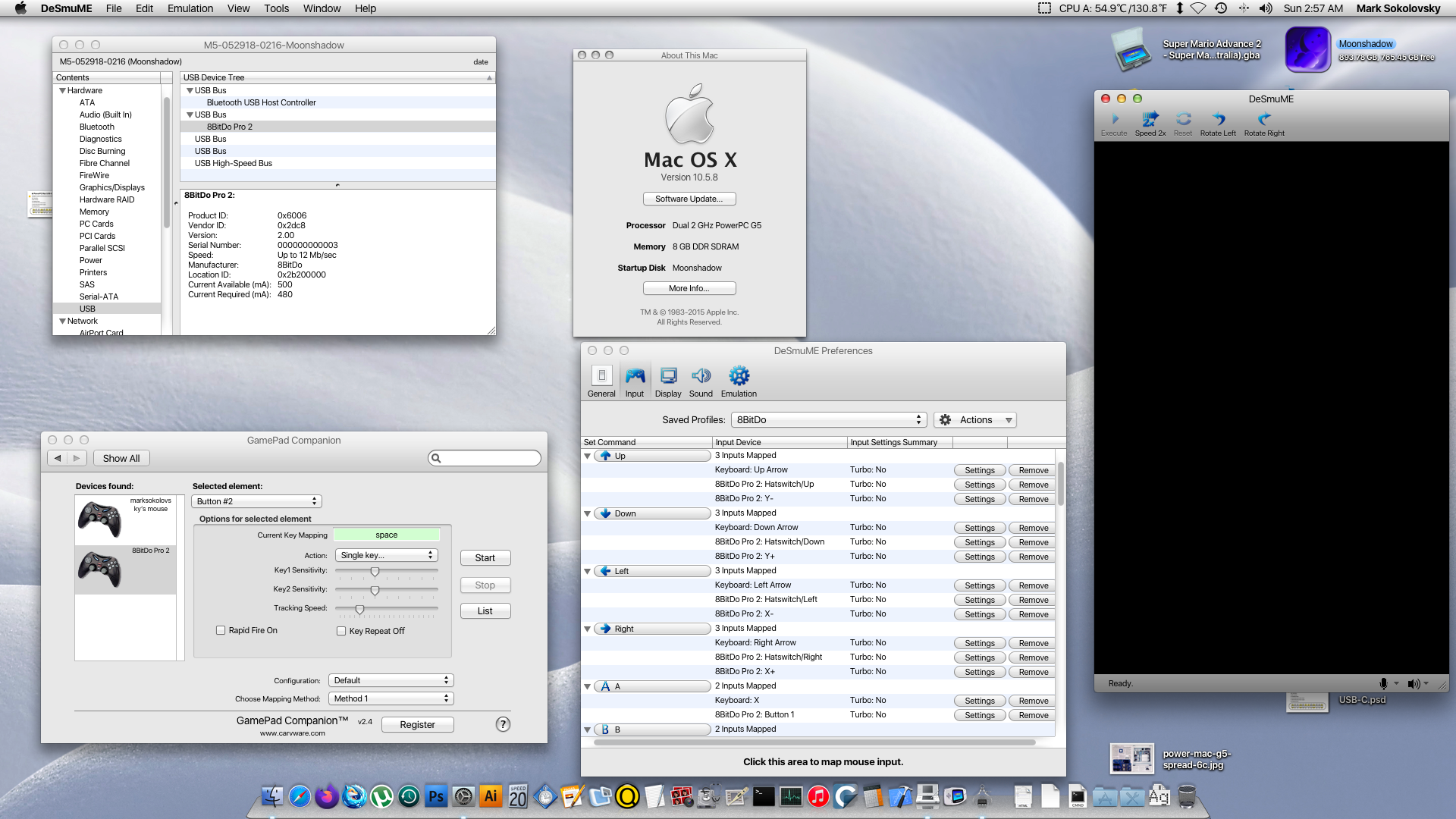
Task: Enable the Rapid Fire On checkbox
Action: pos(221,630)
